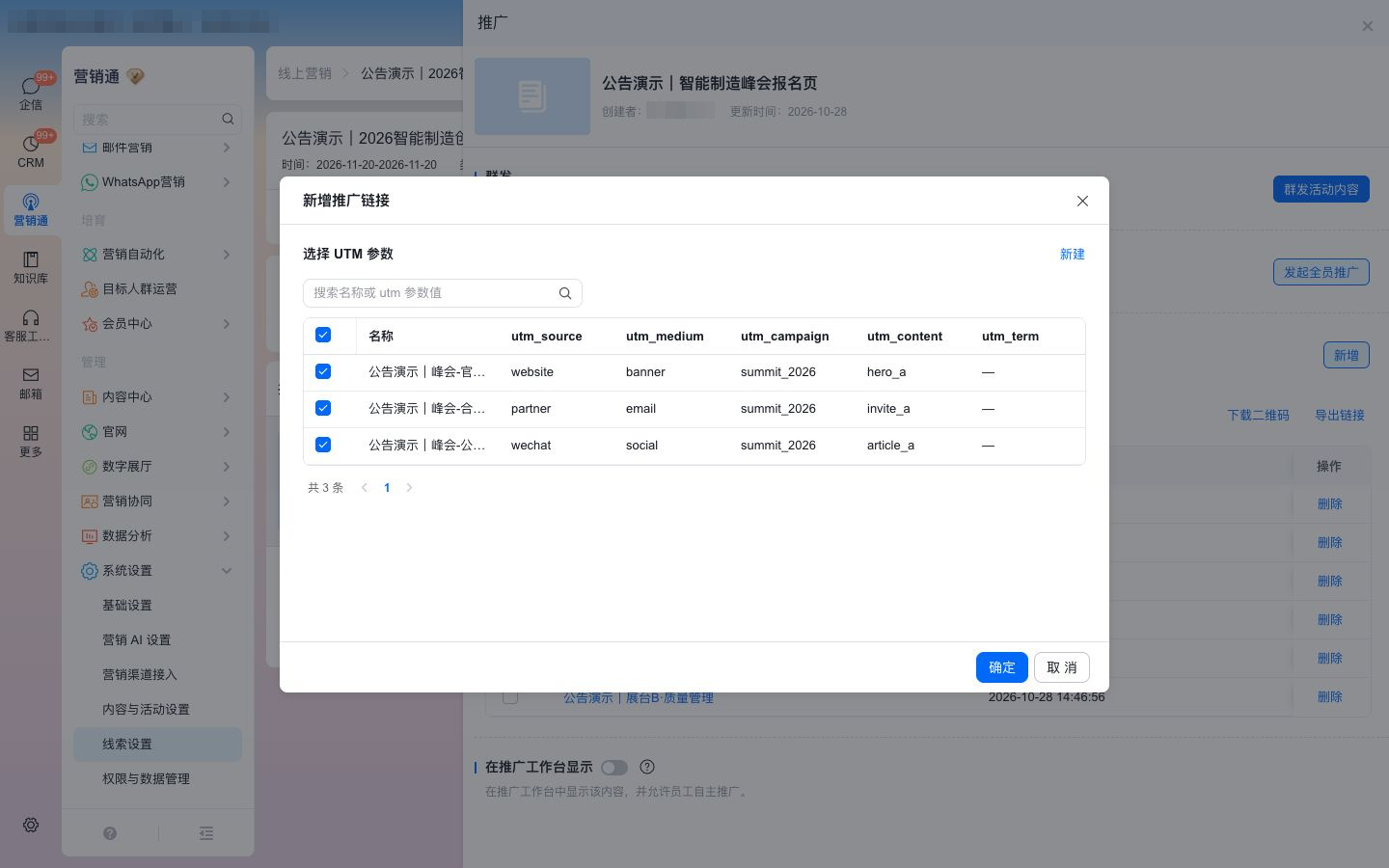Click help icon beside 在推广工作台显示
This screenshot has height=868, width=1389.
(x=647, y=767)
